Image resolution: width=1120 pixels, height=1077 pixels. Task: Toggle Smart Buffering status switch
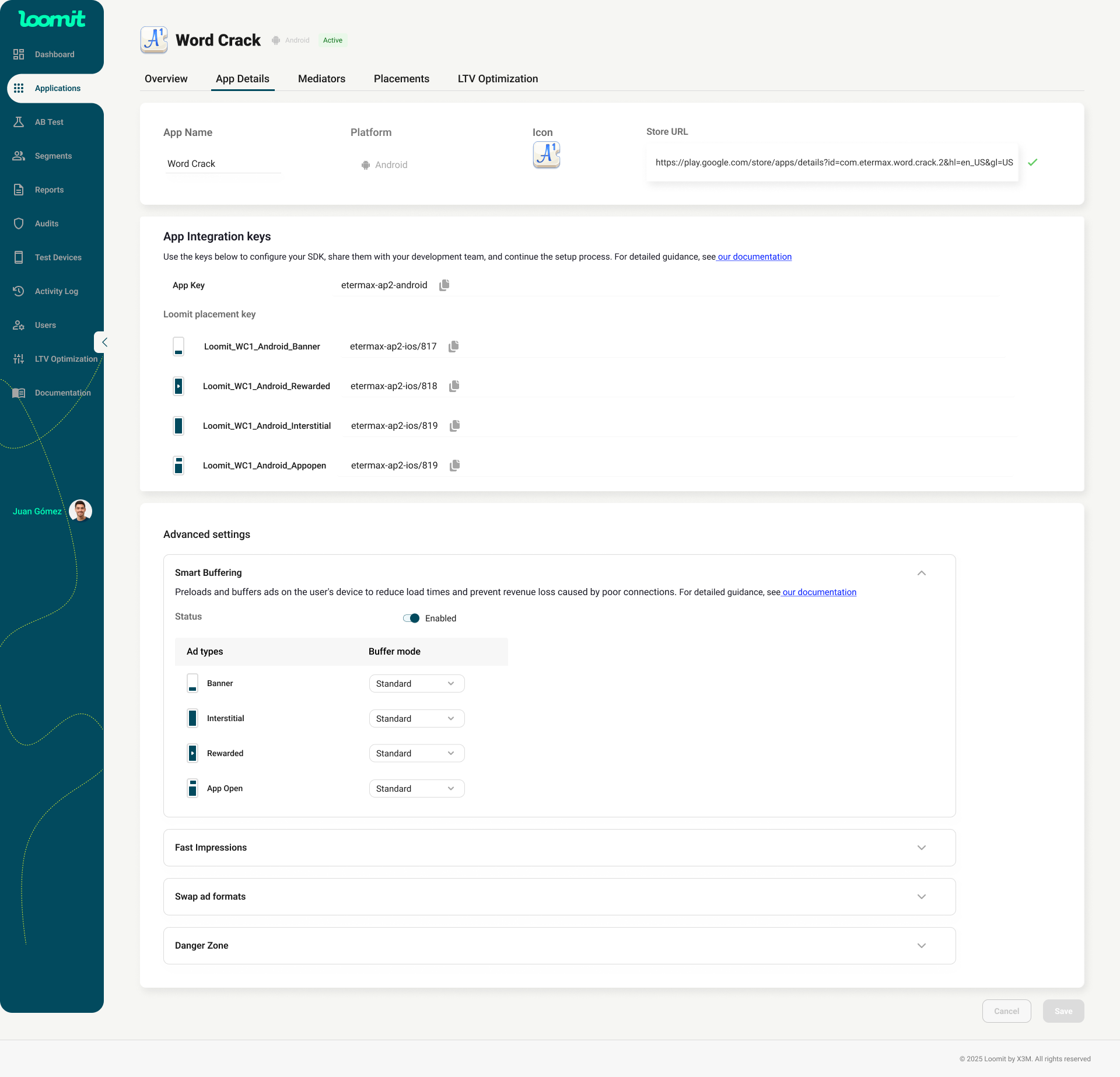pyautogui.click(x=411, y=618)
